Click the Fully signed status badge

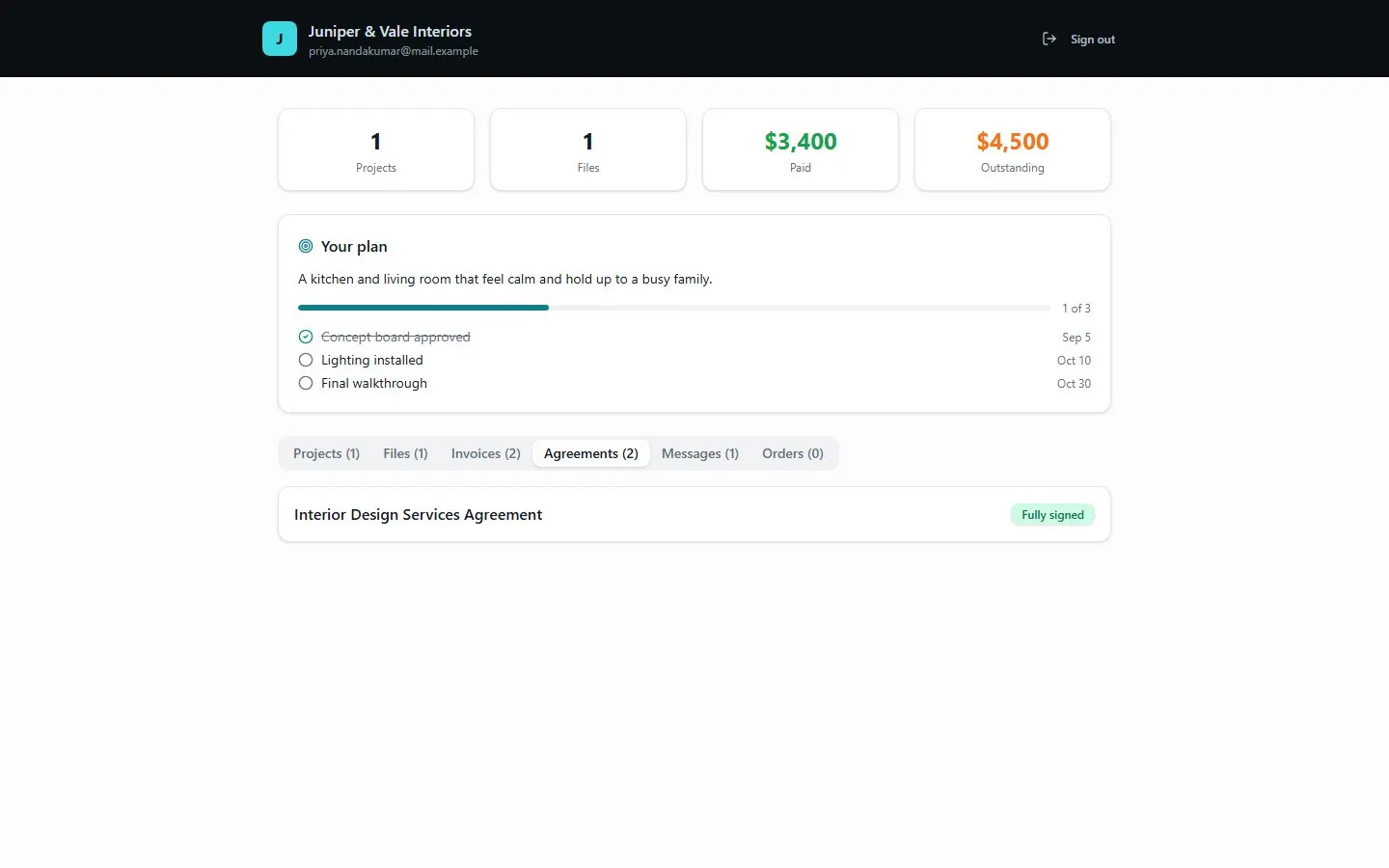tap(1052, 515)
